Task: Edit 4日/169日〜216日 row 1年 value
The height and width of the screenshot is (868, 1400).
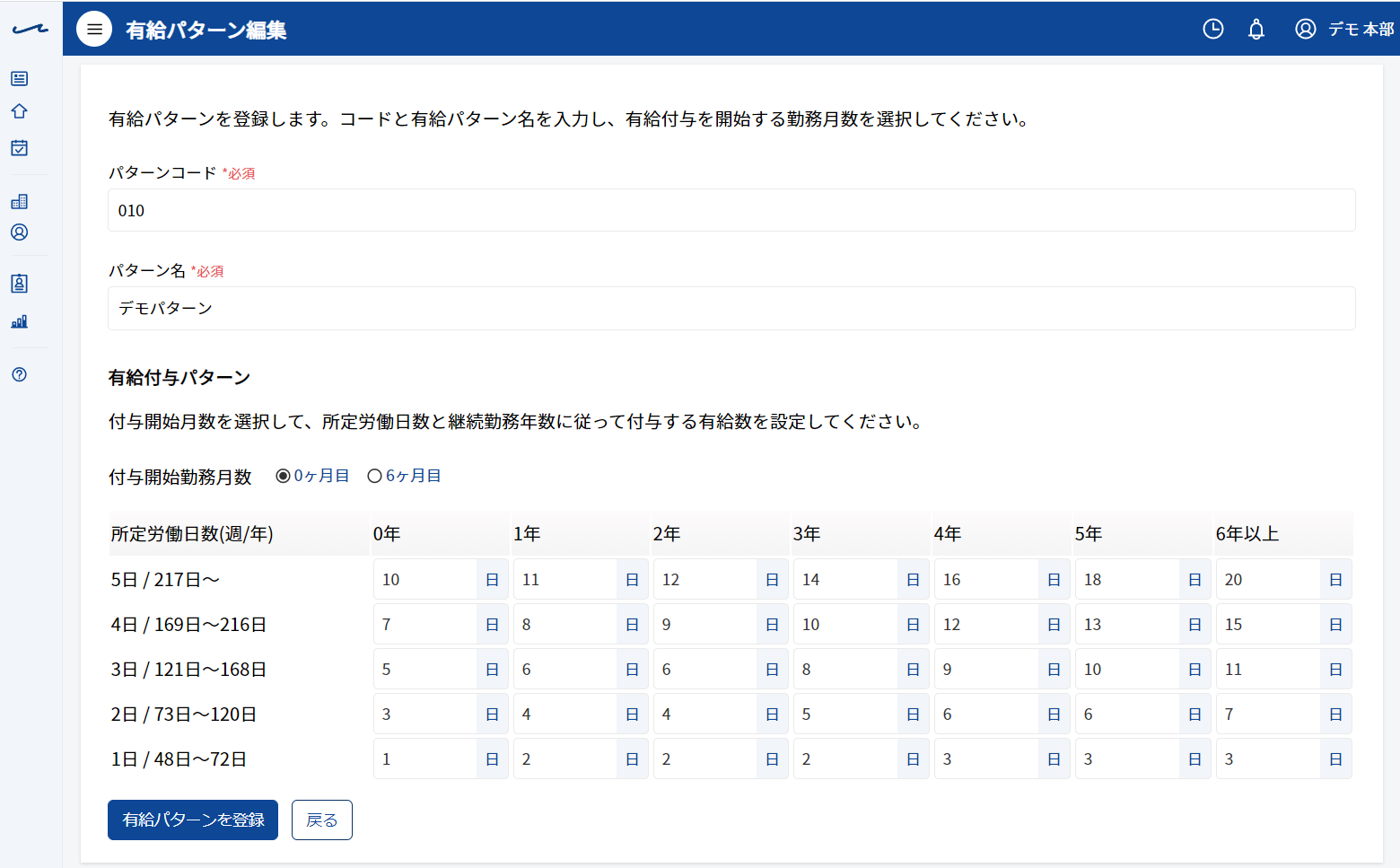Action: [565, 624]
